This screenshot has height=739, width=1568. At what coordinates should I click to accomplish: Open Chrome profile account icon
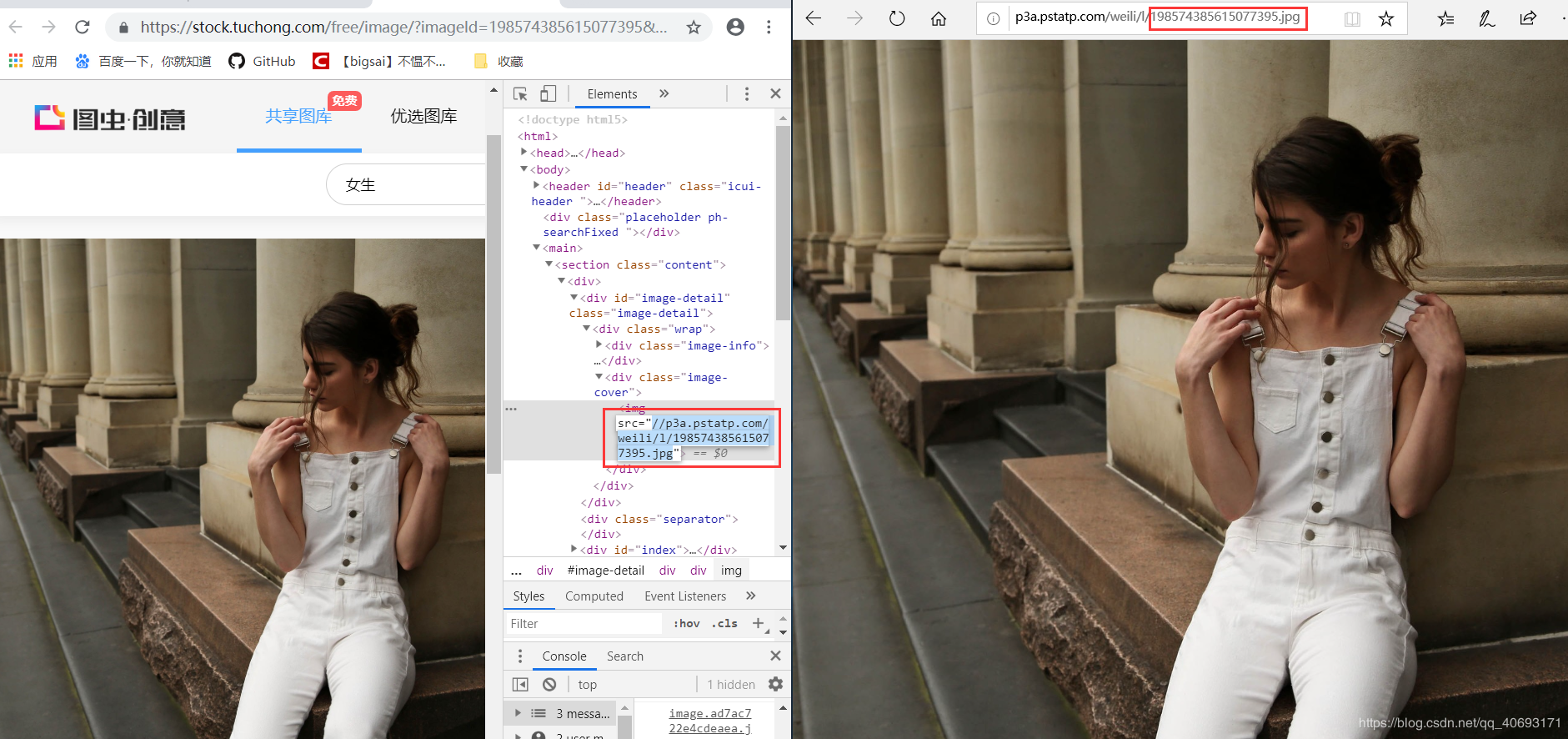pyautogui.click(x=735, y=28)
